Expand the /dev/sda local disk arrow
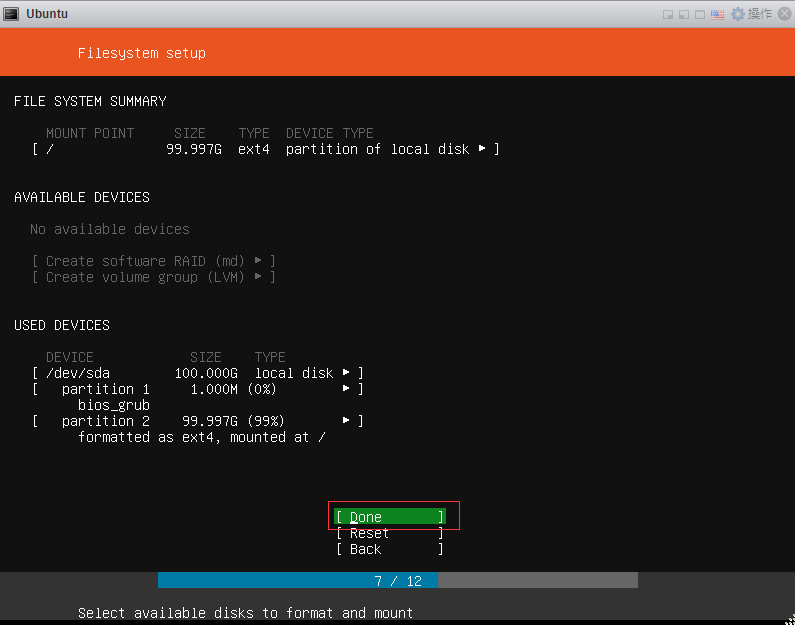The width and height of the screenshot is (795, 625). click(346, 373)
